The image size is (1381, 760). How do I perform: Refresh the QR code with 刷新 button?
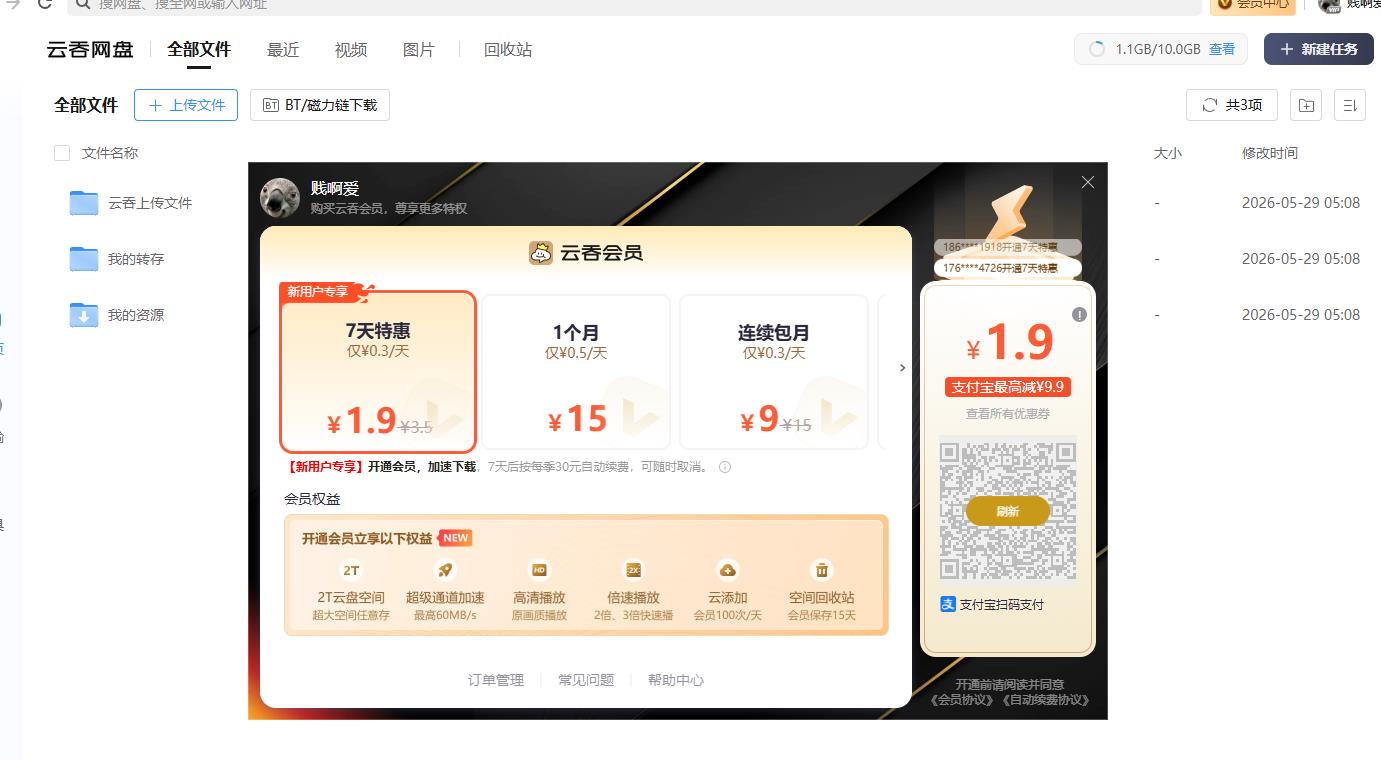tap(1008, 511)
